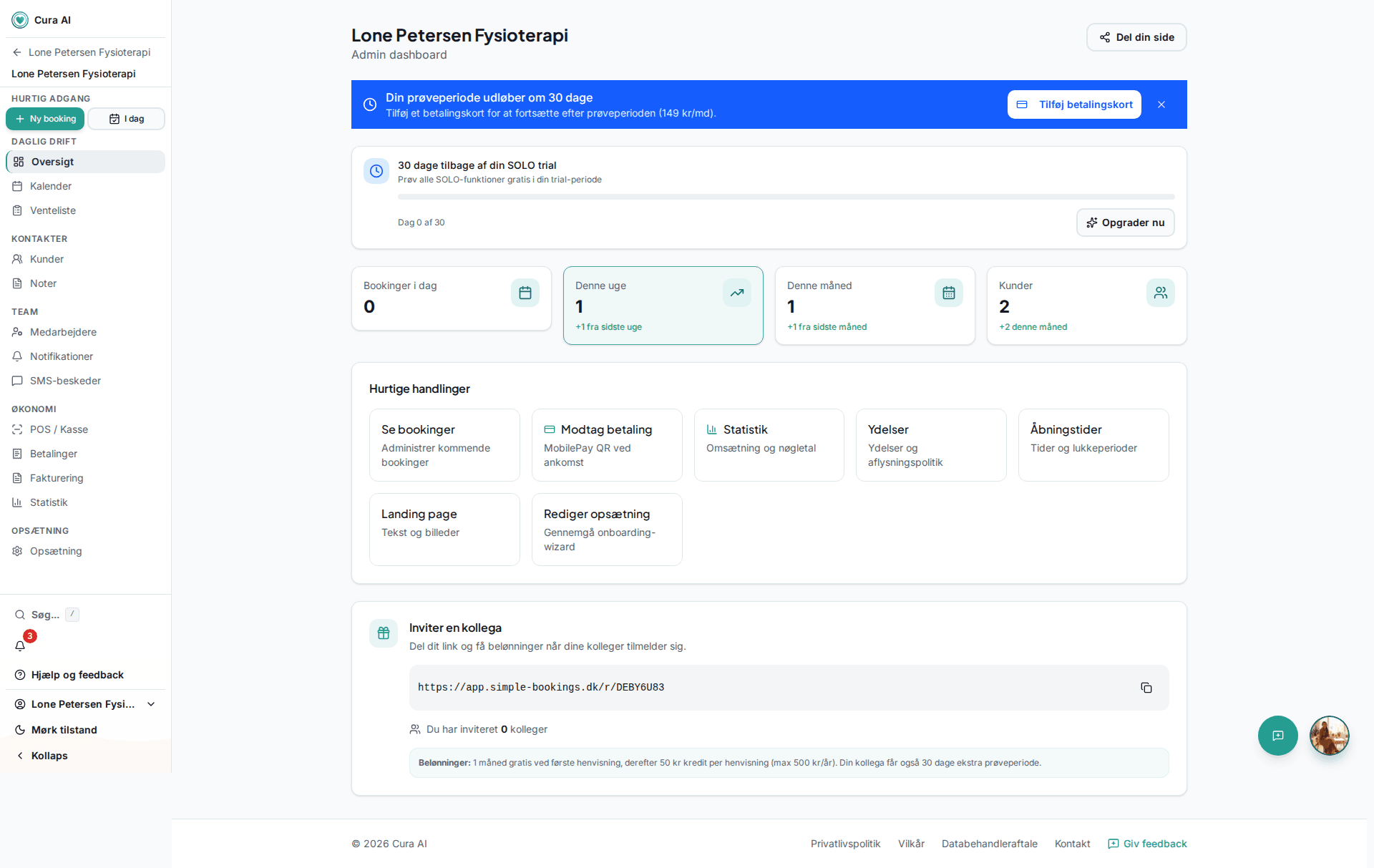Click the user avatar photo
Image resolution: width=1374 pixels, height=868 pixels.
1330,736
